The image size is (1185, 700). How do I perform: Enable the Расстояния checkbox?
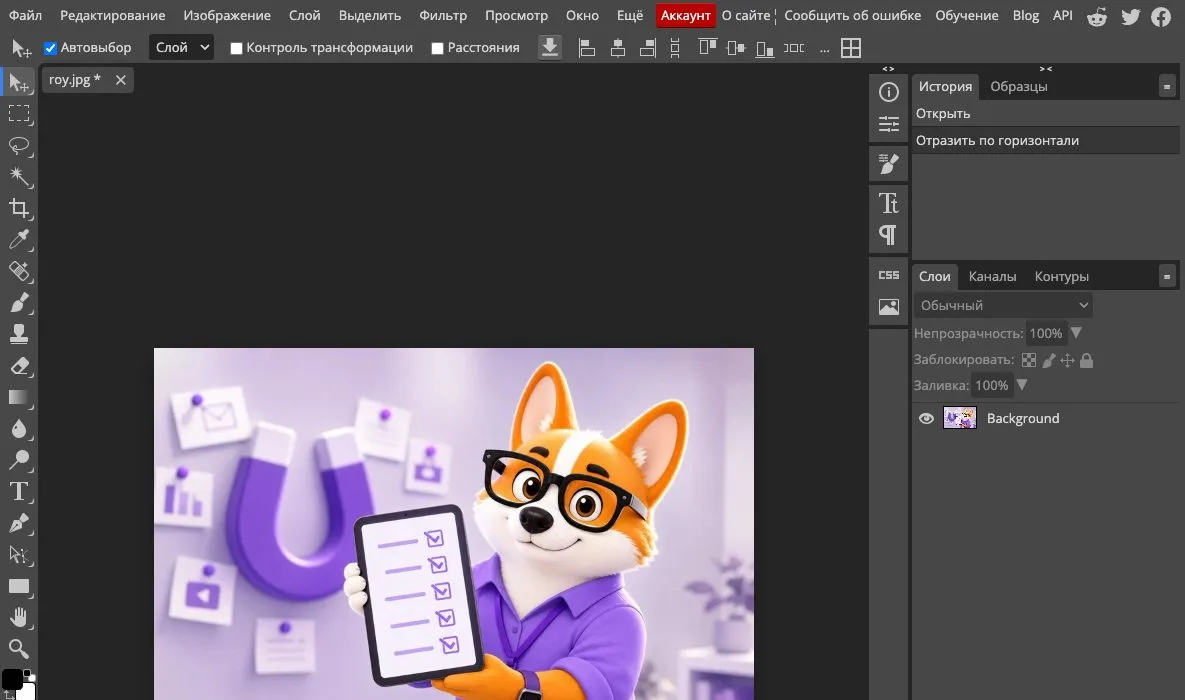click(x=437, y=48)
